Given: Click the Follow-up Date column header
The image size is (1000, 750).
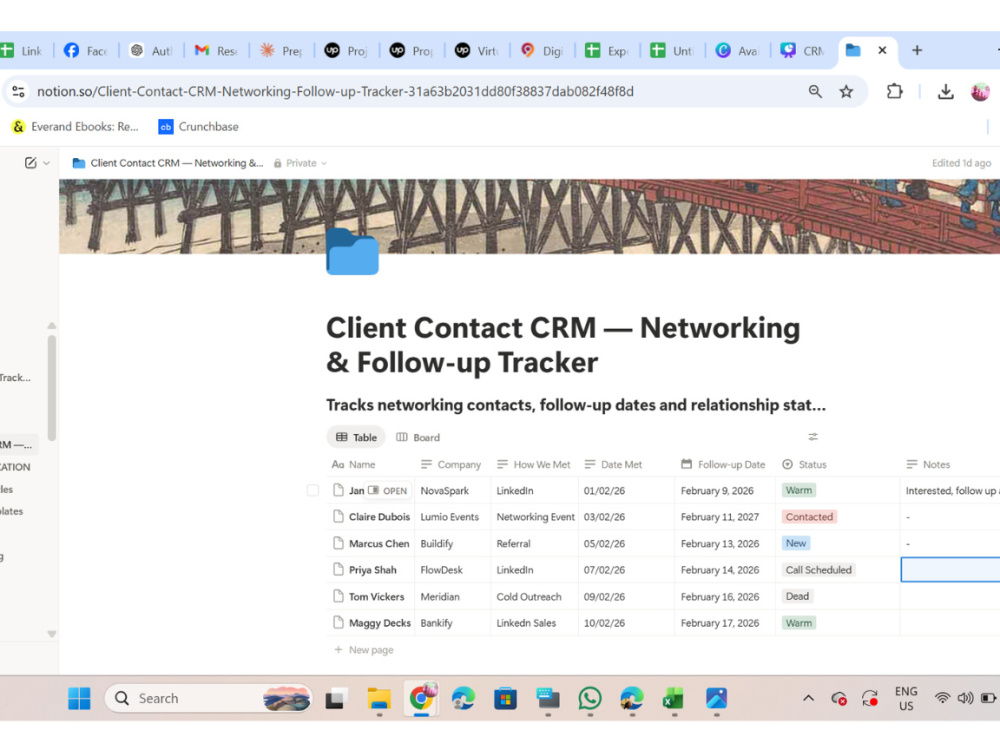Looking at the screenshot, I should click(x=724, y=464).
